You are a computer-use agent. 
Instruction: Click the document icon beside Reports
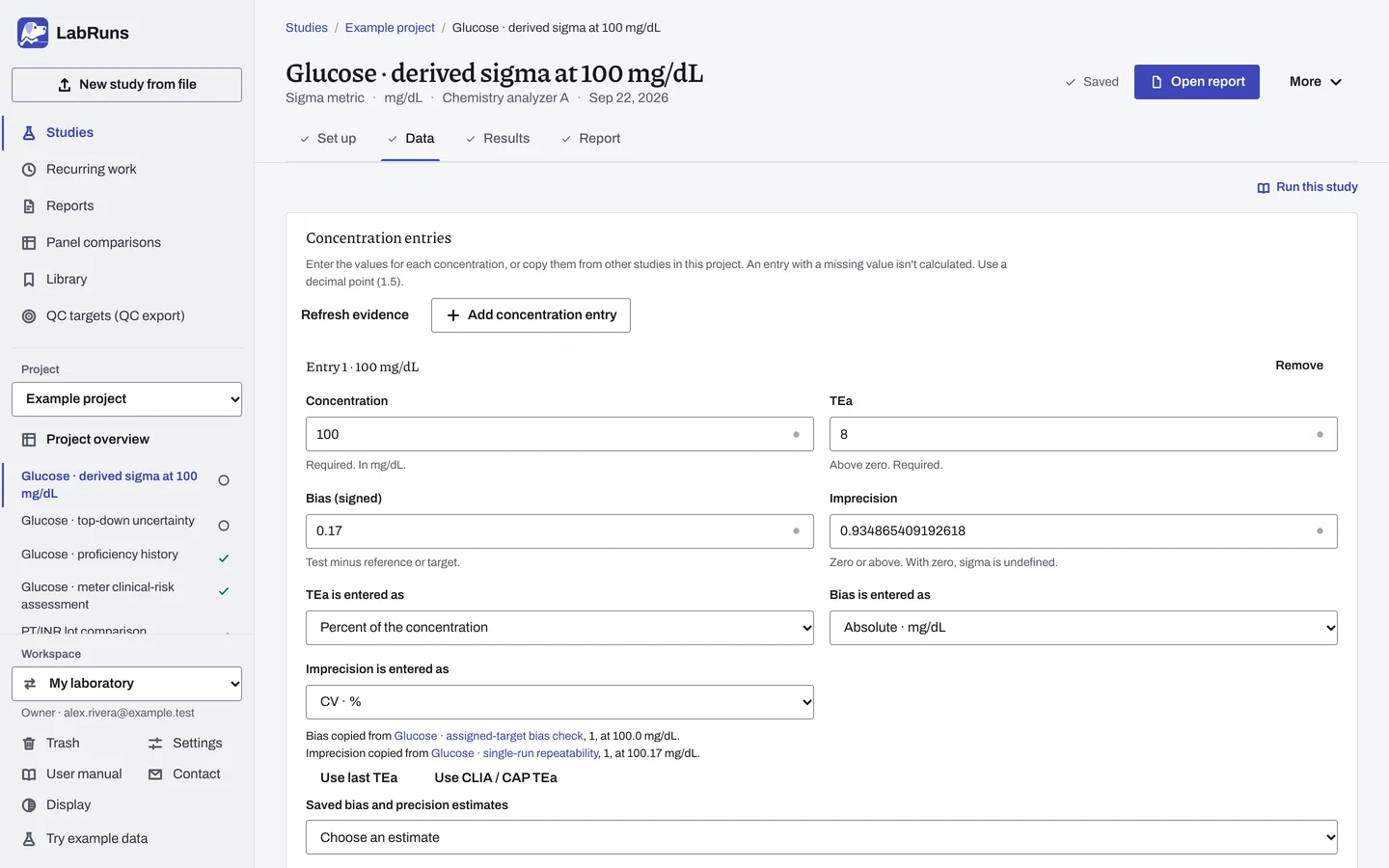29,206
